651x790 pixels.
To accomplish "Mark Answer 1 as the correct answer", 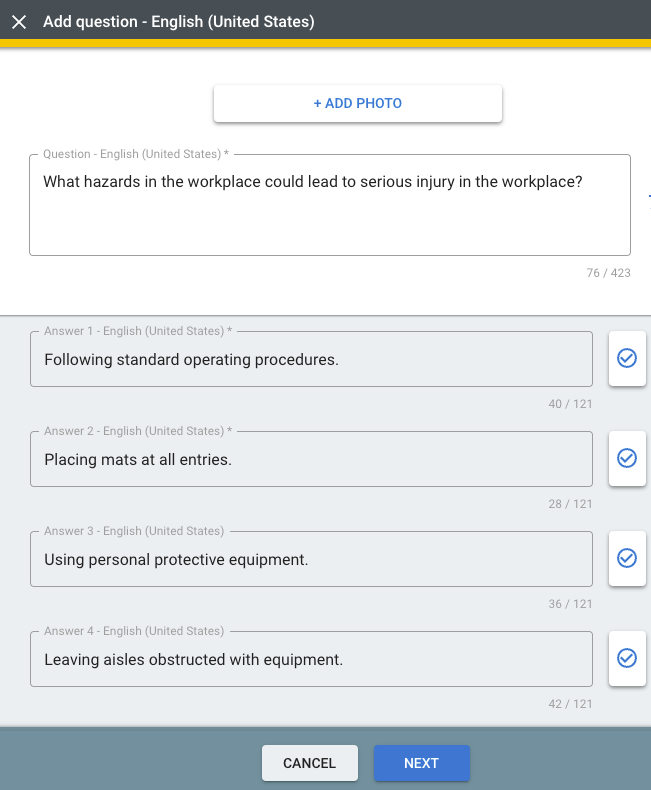I will tap(627, 358).
